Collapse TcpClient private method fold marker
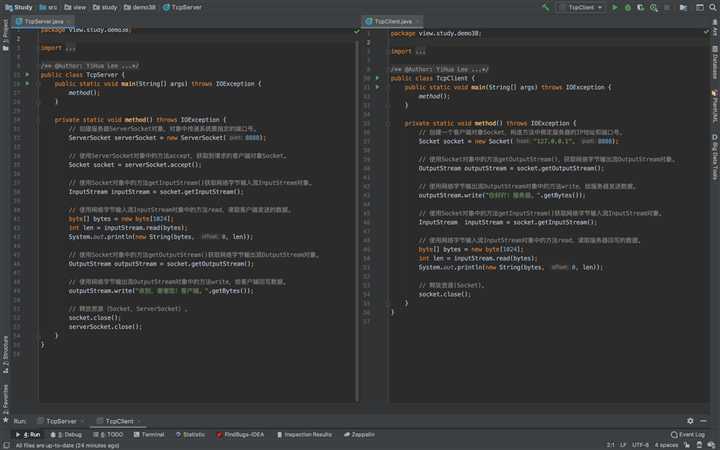 pyautogui.click(x=388, y=124)
